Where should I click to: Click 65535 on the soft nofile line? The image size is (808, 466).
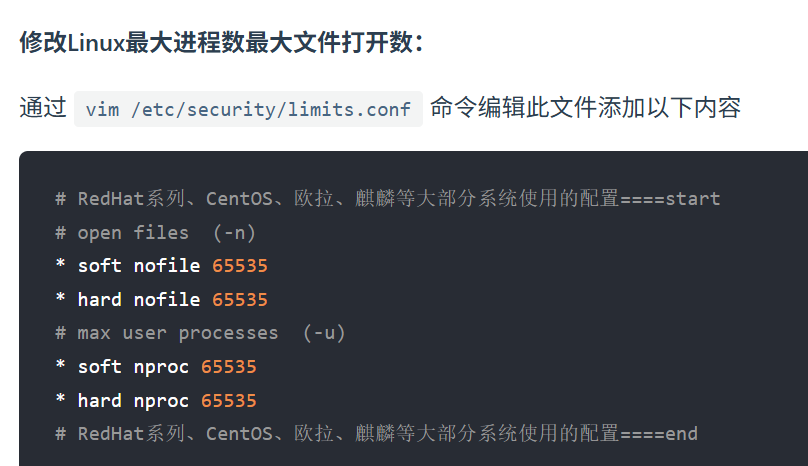tap(240, 266)
